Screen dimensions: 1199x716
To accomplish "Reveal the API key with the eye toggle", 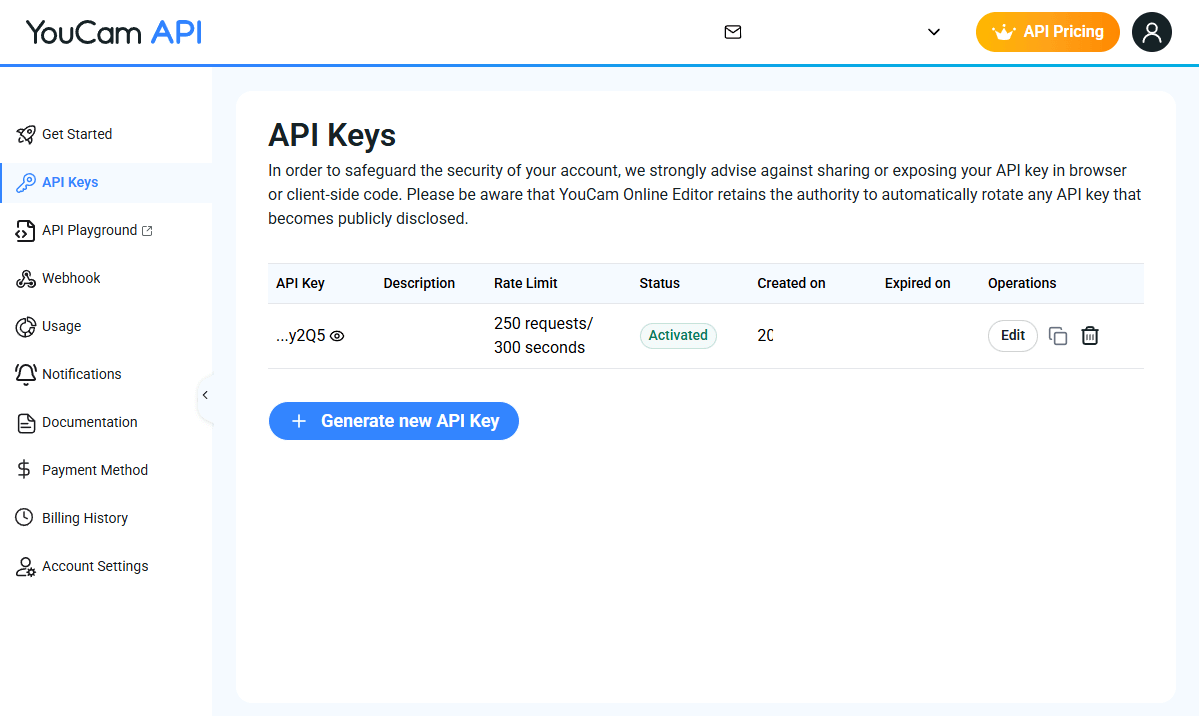I will [x=336, y=335].
